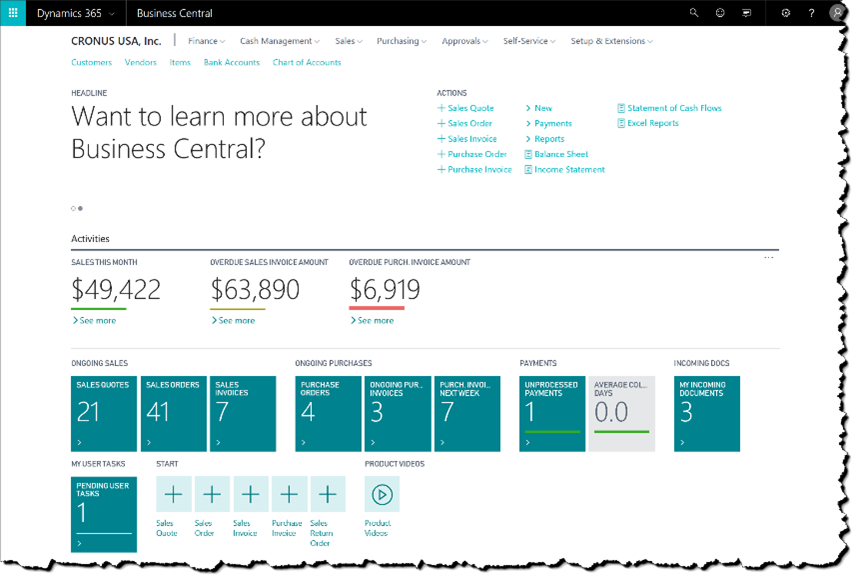This screenshot has height=585, width=864.
Task: Click the $63,890 overdue sales amount
Action: click(x=255, y=290)
